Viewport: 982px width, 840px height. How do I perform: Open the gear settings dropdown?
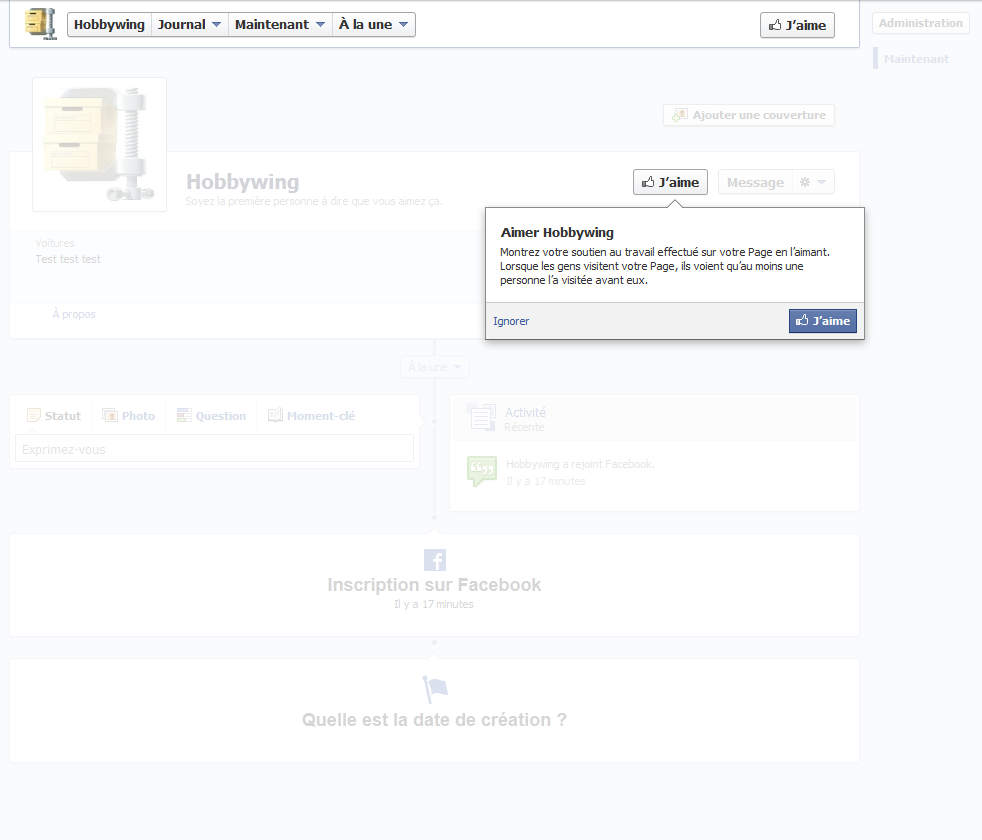coord(813,182)
